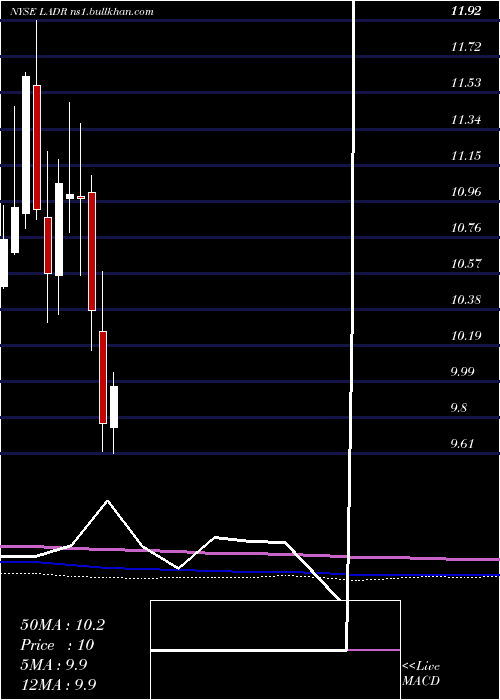Click the 10.19 price axis label
Image resolution: width=500 pixels, height=700 pixels.
point(466,336)
